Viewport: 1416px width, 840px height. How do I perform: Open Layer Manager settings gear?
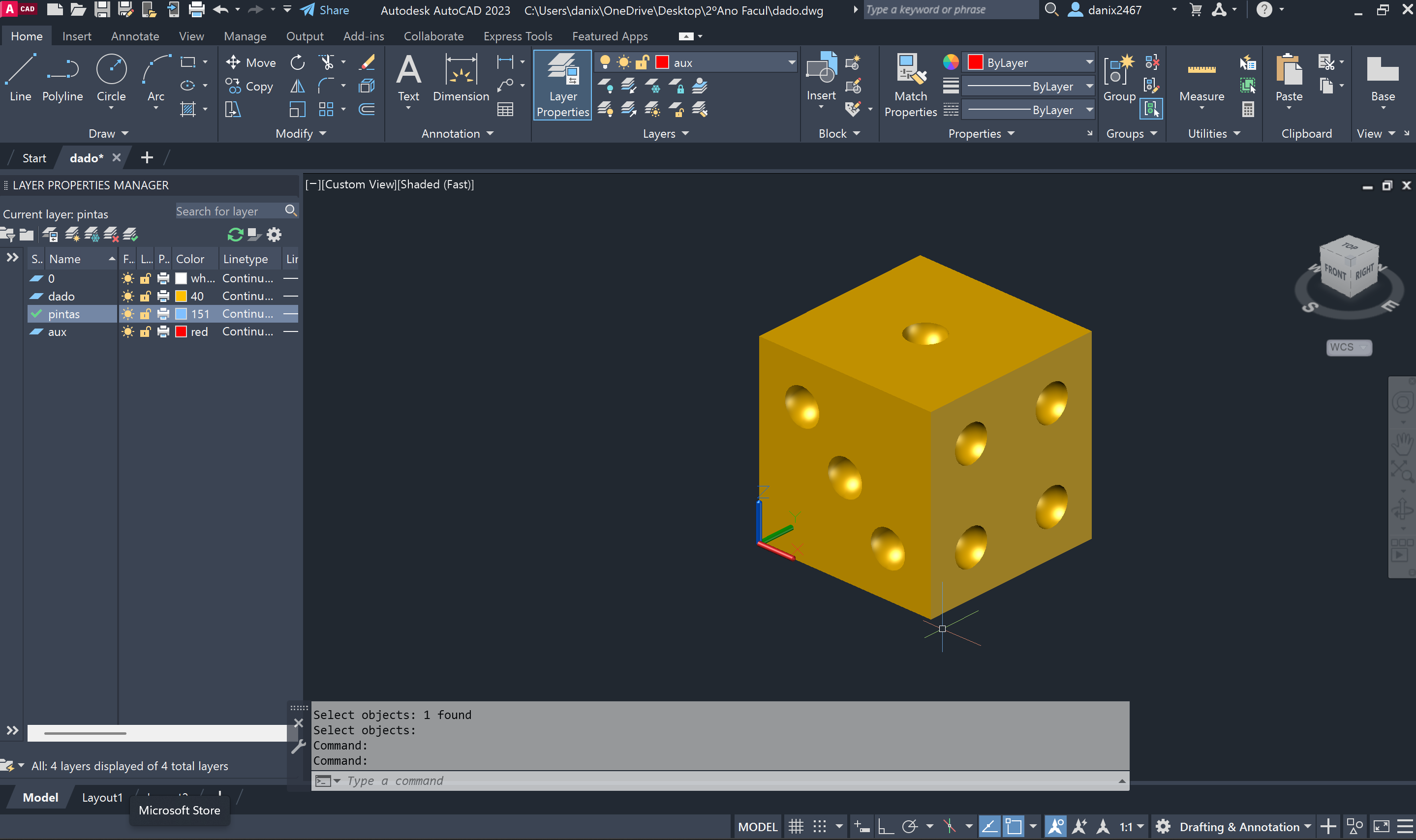pos(274,234)
